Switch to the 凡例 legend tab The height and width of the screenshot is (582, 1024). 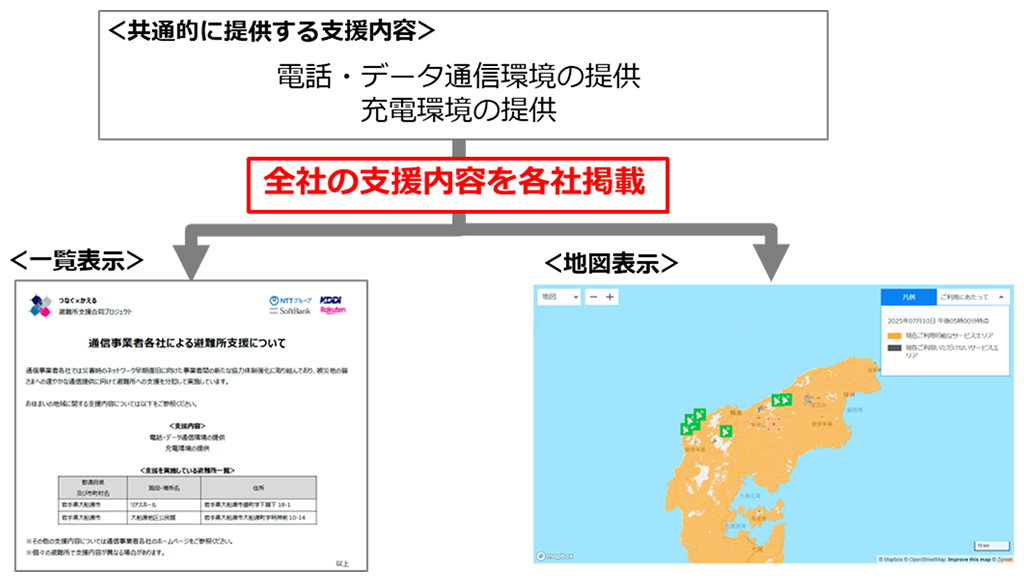908,297
